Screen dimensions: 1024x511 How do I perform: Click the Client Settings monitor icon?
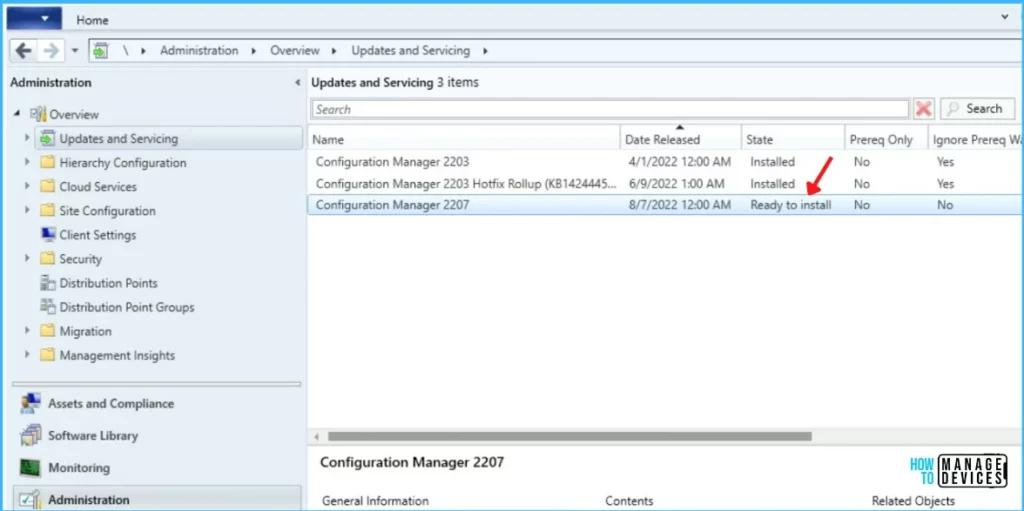[x=48, y=235]
